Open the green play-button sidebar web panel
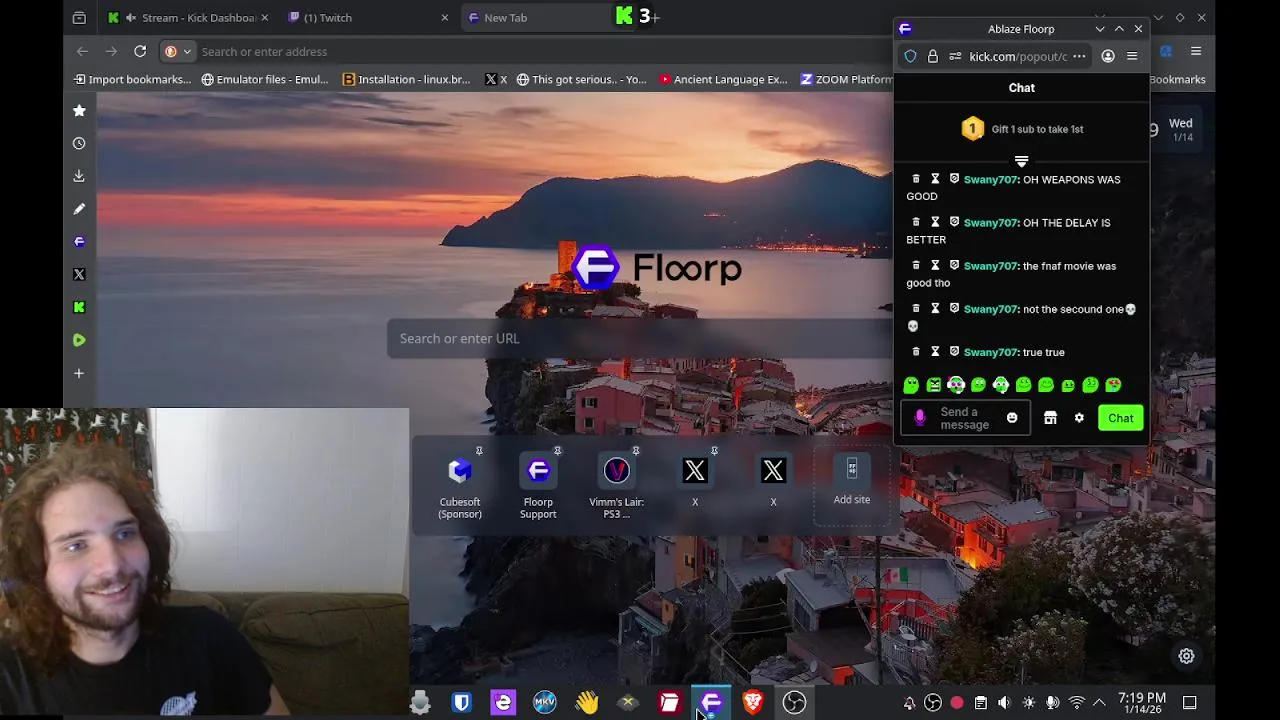 click(x=79, y=340)
